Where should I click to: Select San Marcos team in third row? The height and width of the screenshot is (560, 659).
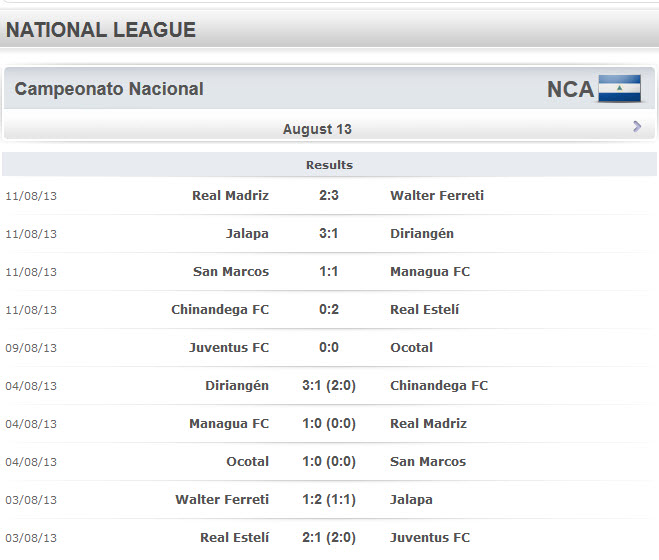(x=231, y=272)
